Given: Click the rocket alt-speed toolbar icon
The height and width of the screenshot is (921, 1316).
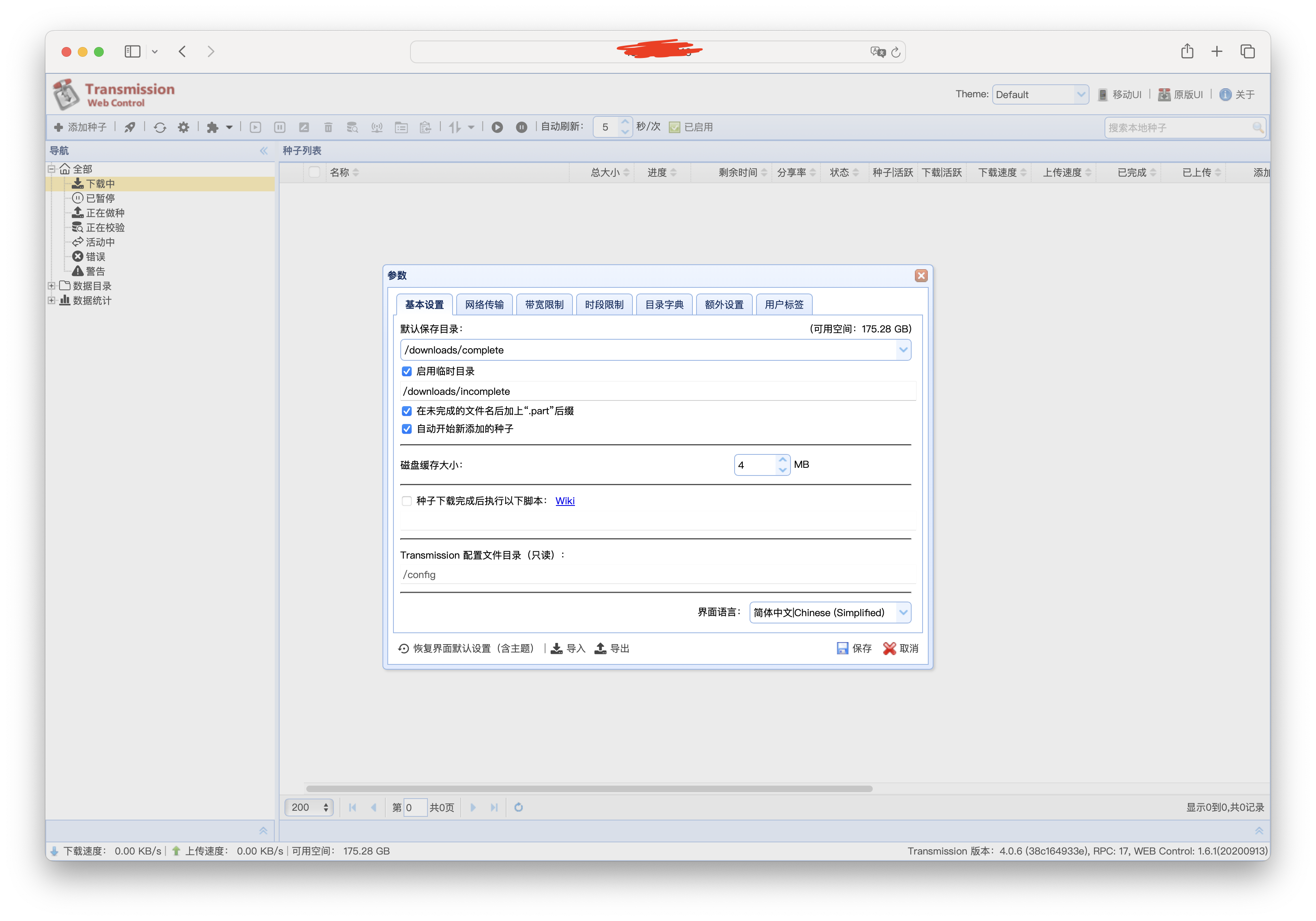Looking at the screenshot, I should point(130,127).
